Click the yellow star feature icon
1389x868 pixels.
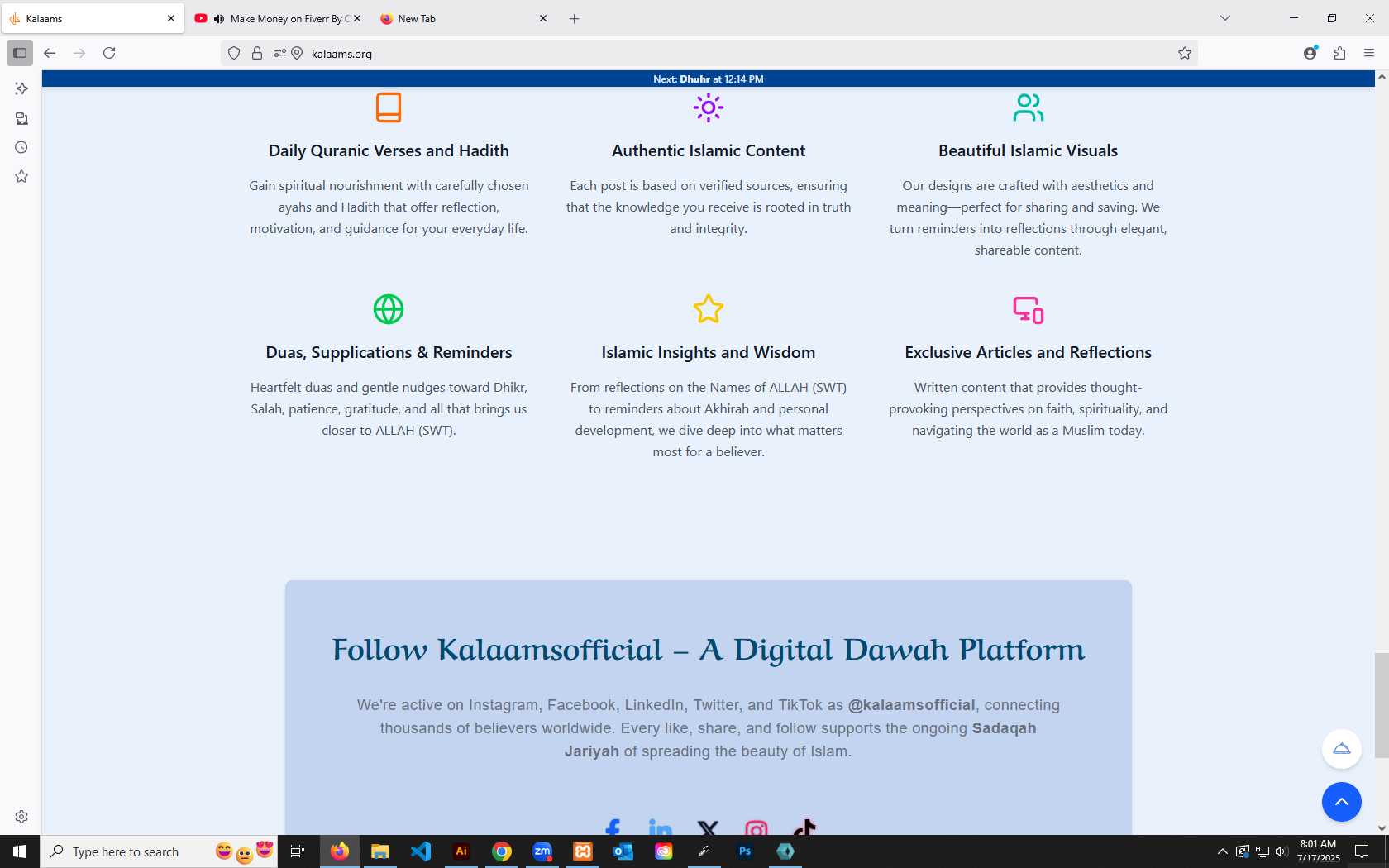[709, 309]
